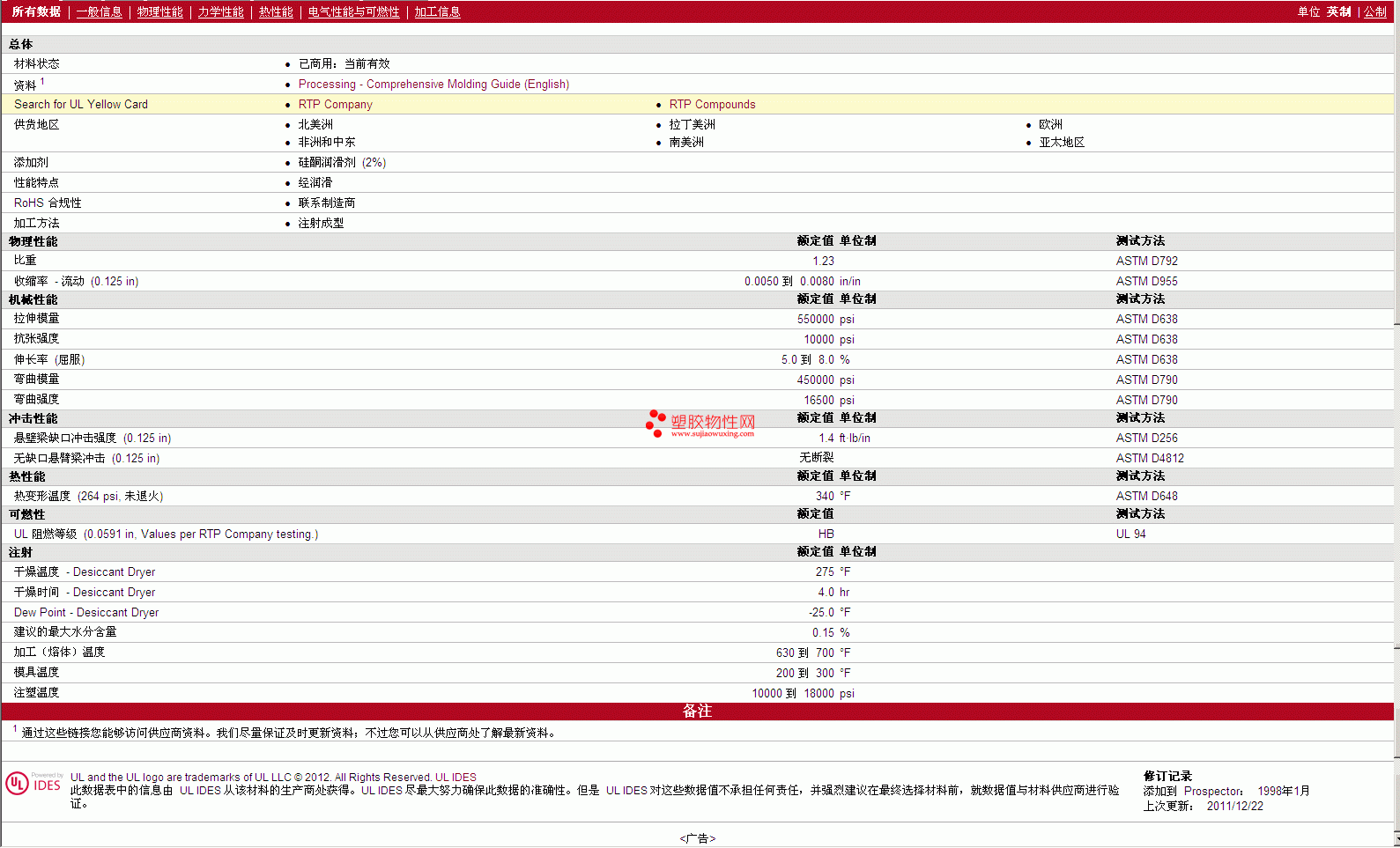Click the right-edge vertical scrollbar
The image size is (1400, 848).
point(1396,423)
